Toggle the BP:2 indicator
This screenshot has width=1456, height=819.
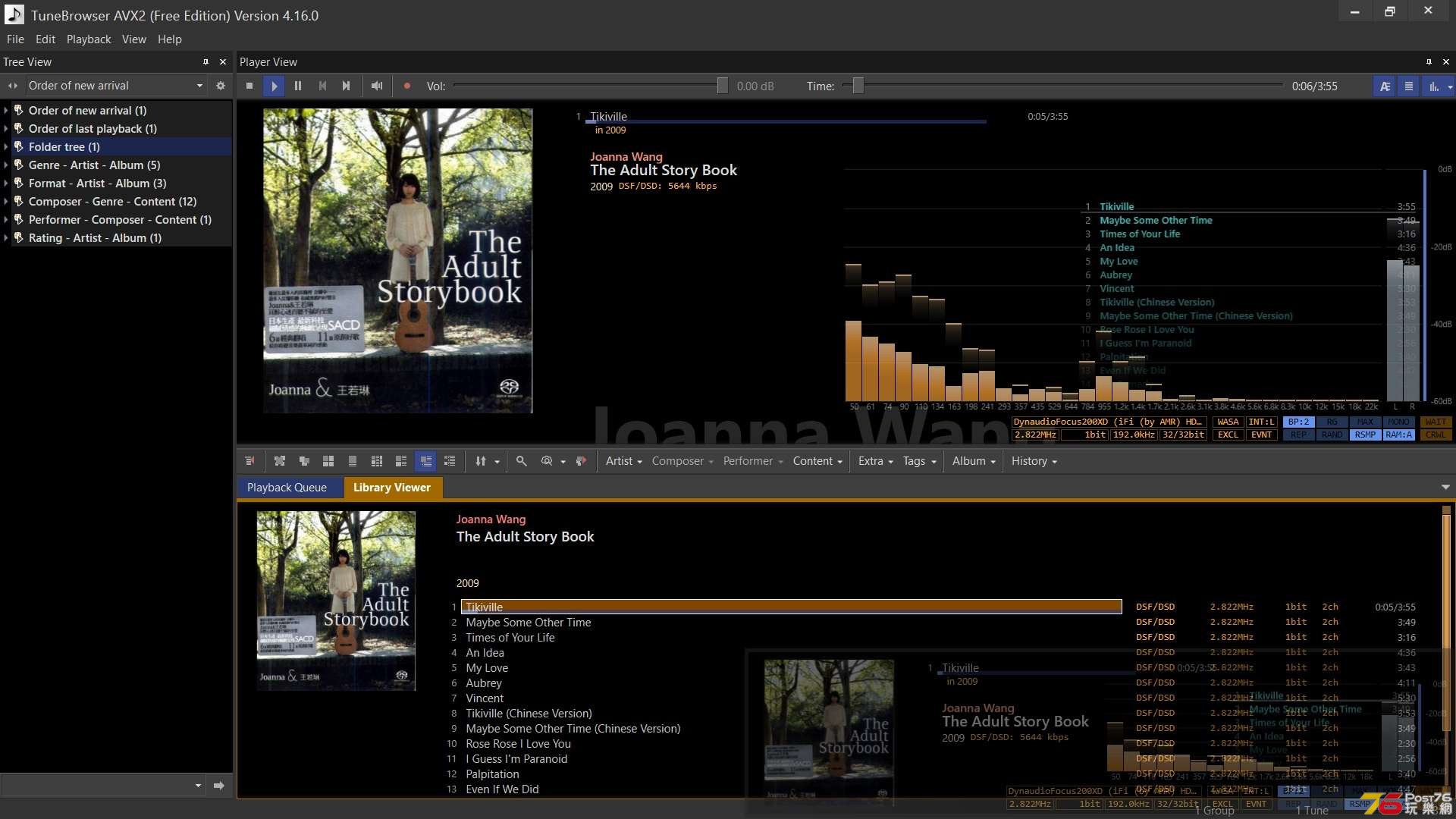pyautogui.click(x=1298, y=422)
